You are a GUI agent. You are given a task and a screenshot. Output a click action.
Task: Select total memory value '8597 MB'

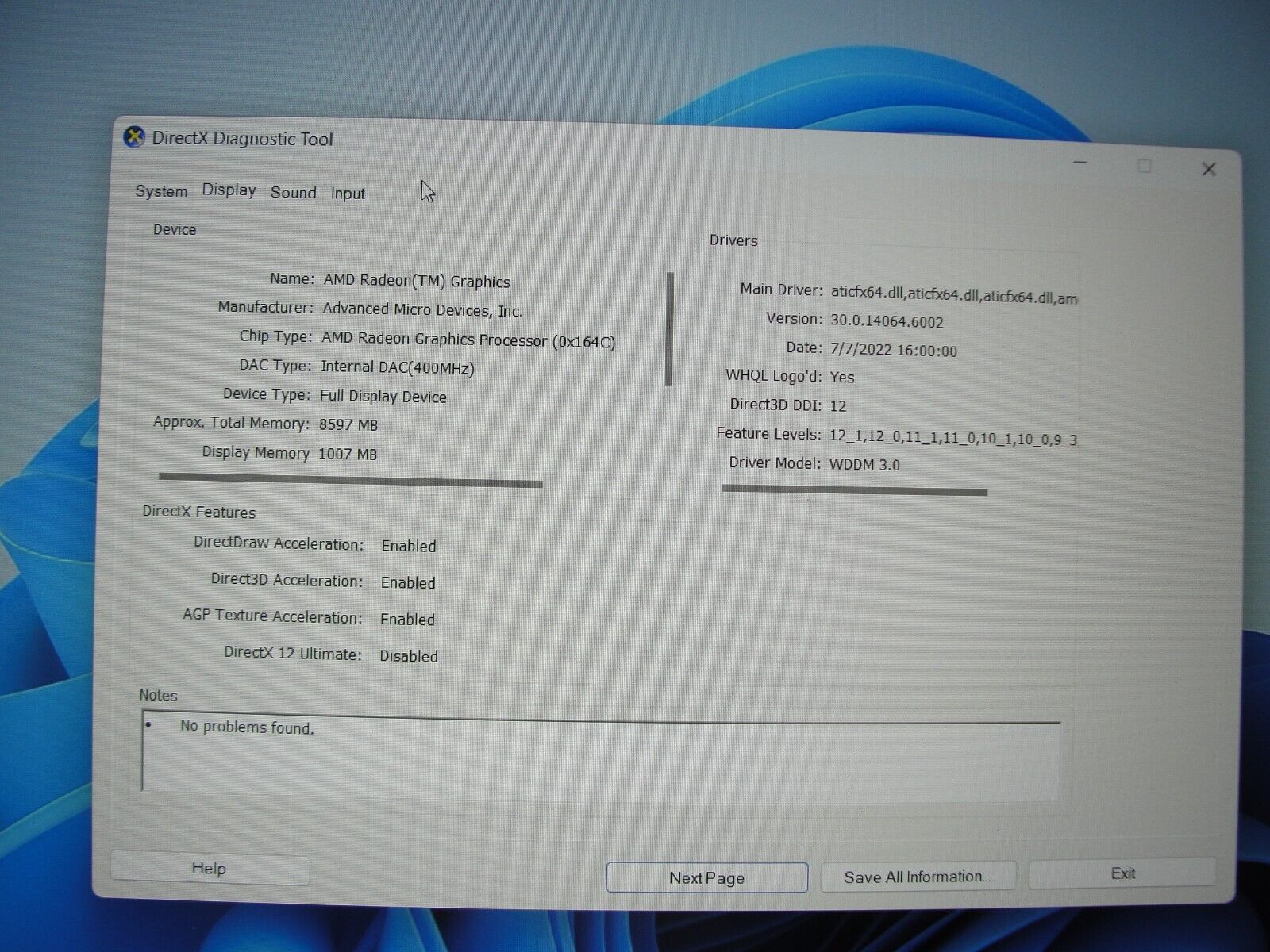(348, 424)
